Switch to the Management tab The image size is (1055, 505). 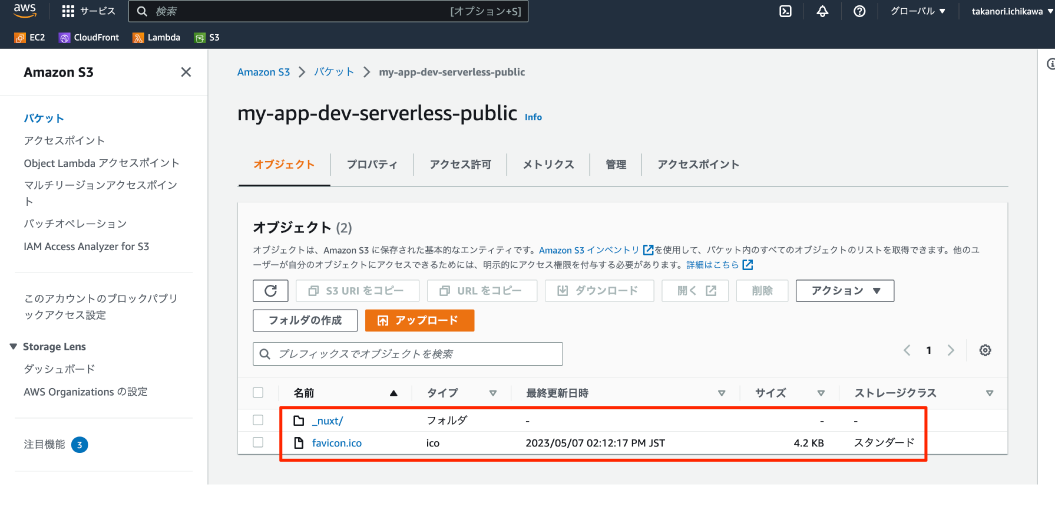(x=616, y=165)
